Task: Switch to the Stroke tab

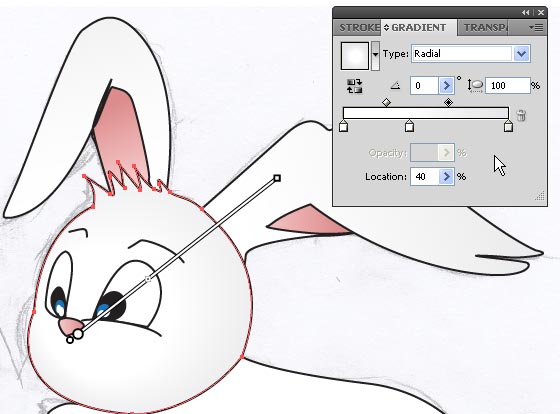Action: point(358,28)
